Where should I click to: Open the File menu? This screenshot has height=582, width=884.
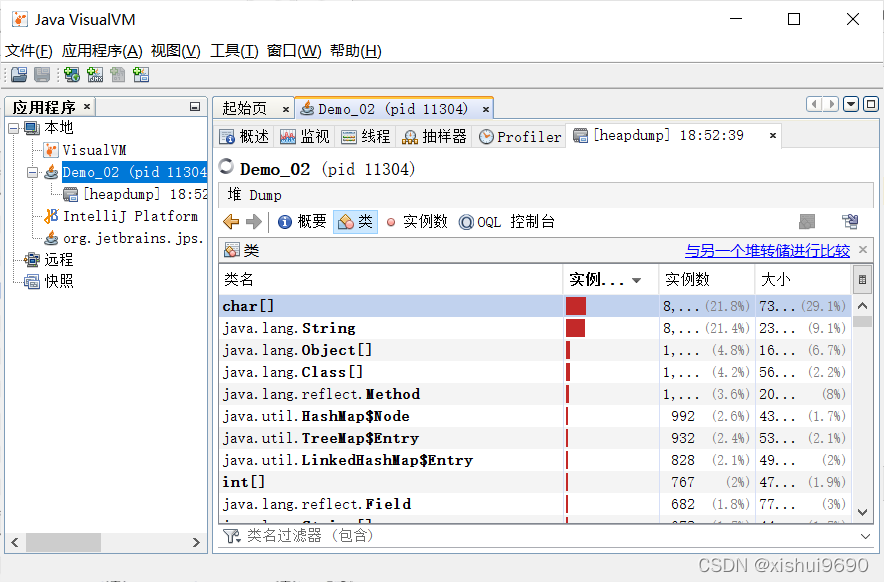29,51
